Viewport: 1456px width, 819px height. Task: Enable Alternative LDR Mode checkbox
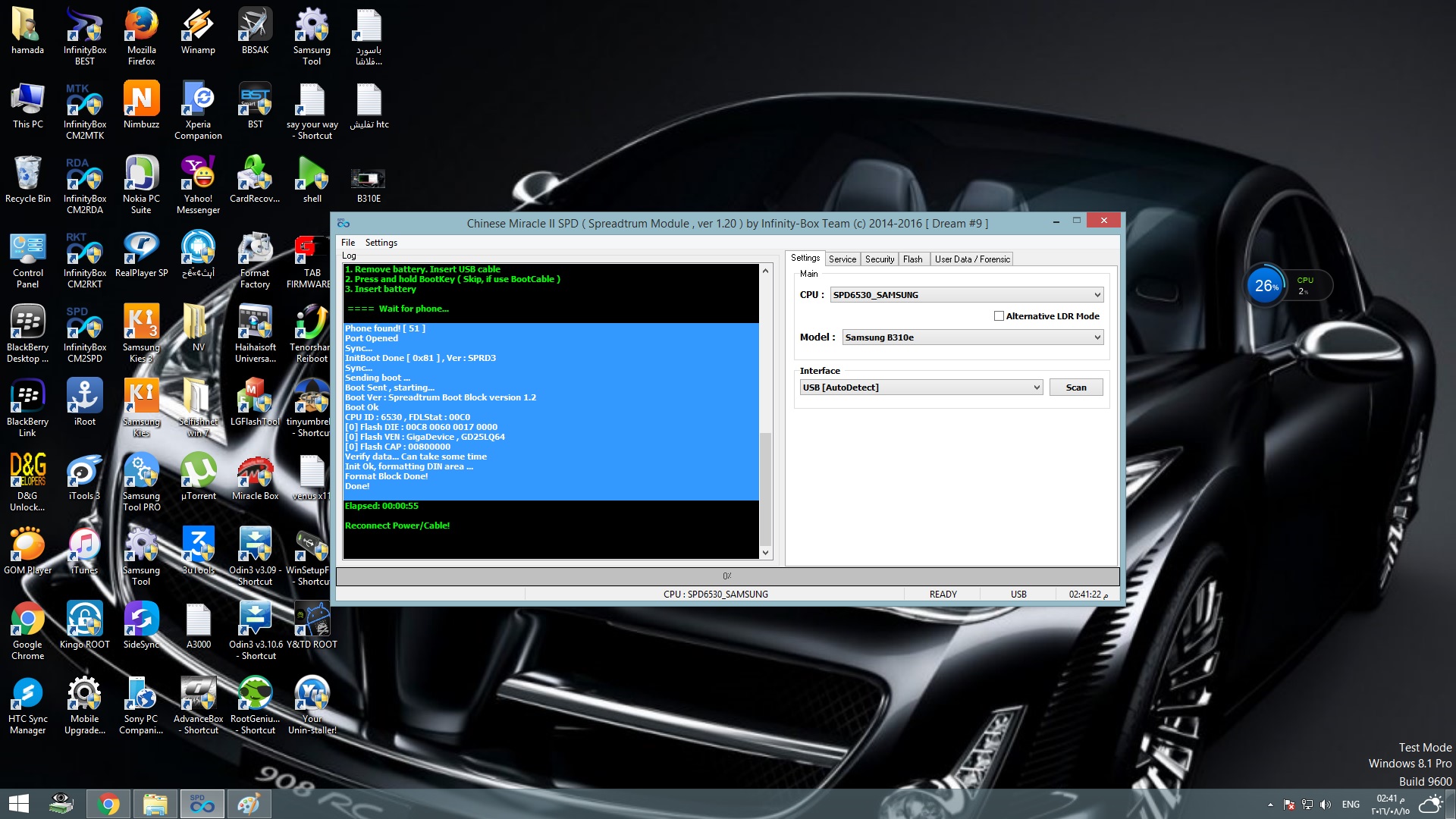tap(999, 316)
